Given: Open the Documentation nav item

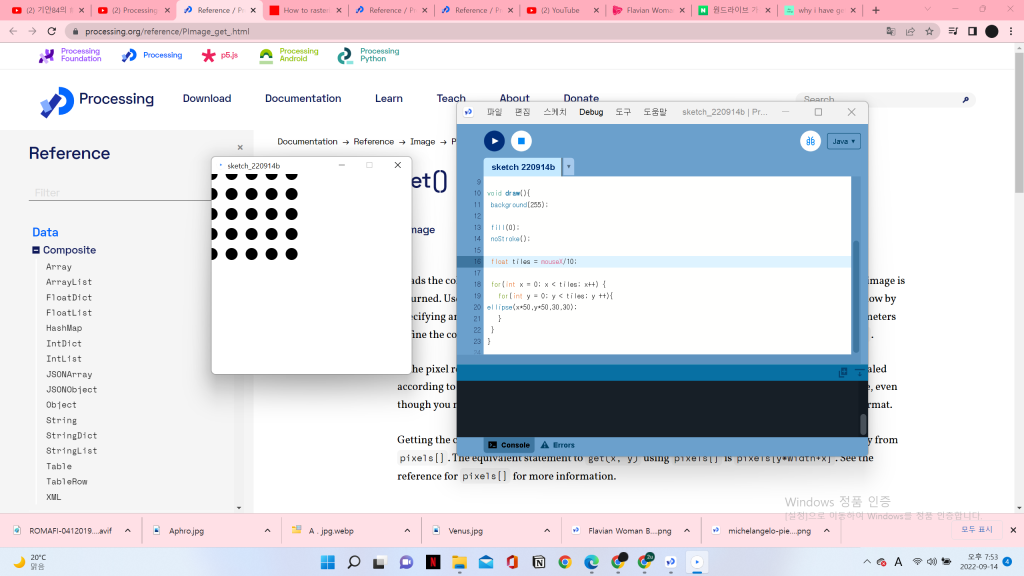Looking at the screenshot, I should click(x=303, y=99).
